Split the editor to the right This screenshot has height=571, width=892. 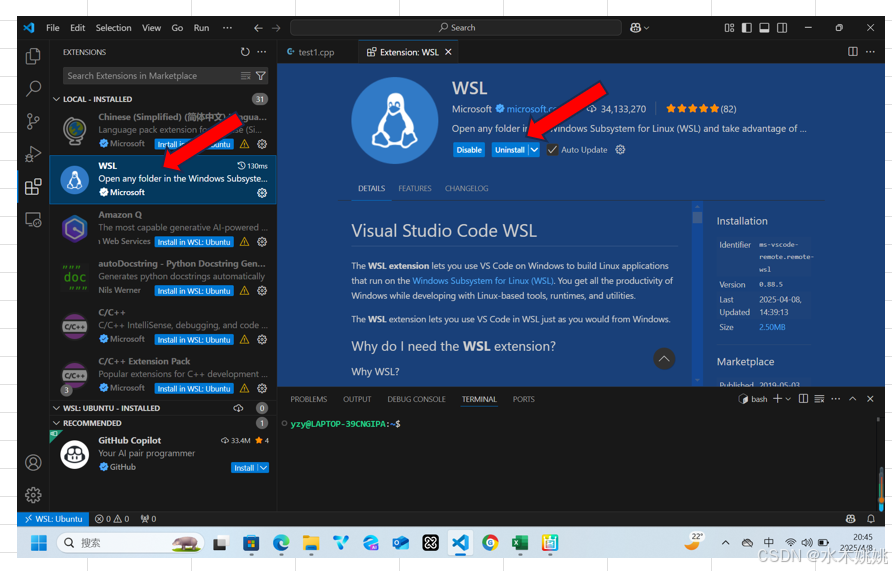853,52
